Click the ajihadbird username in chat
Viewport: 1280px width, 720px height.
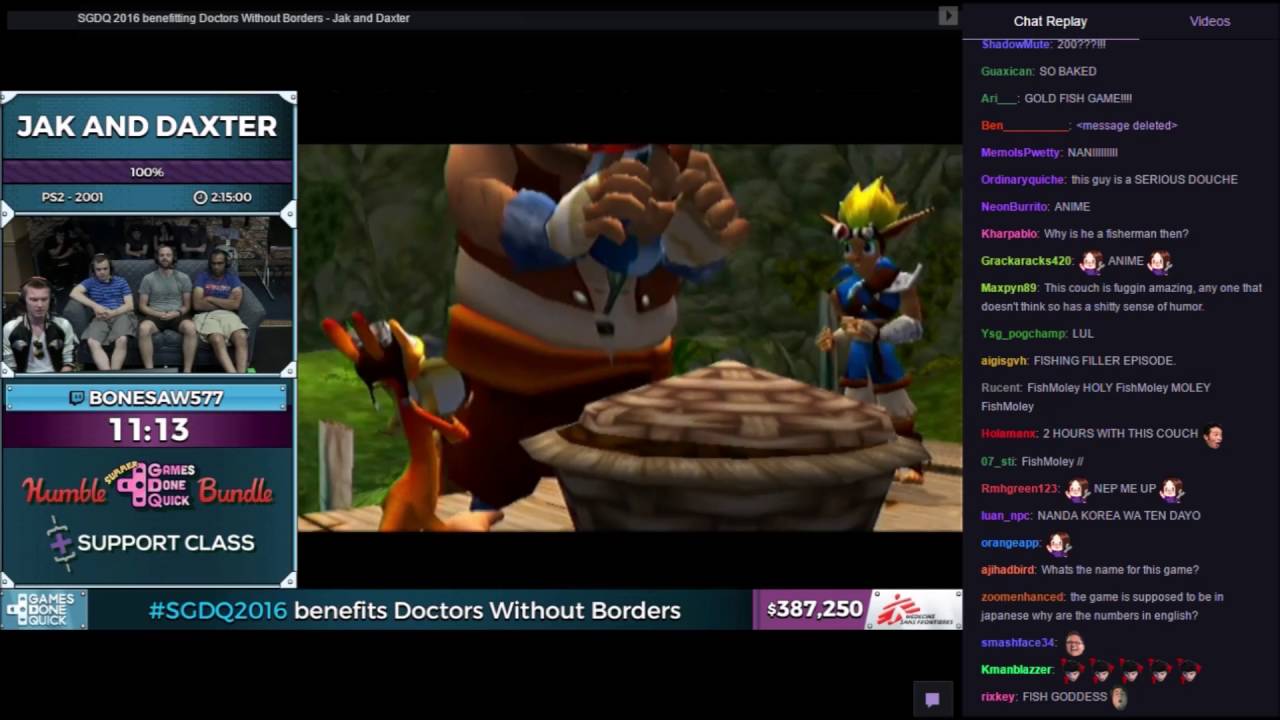[x=1007, y=569]
